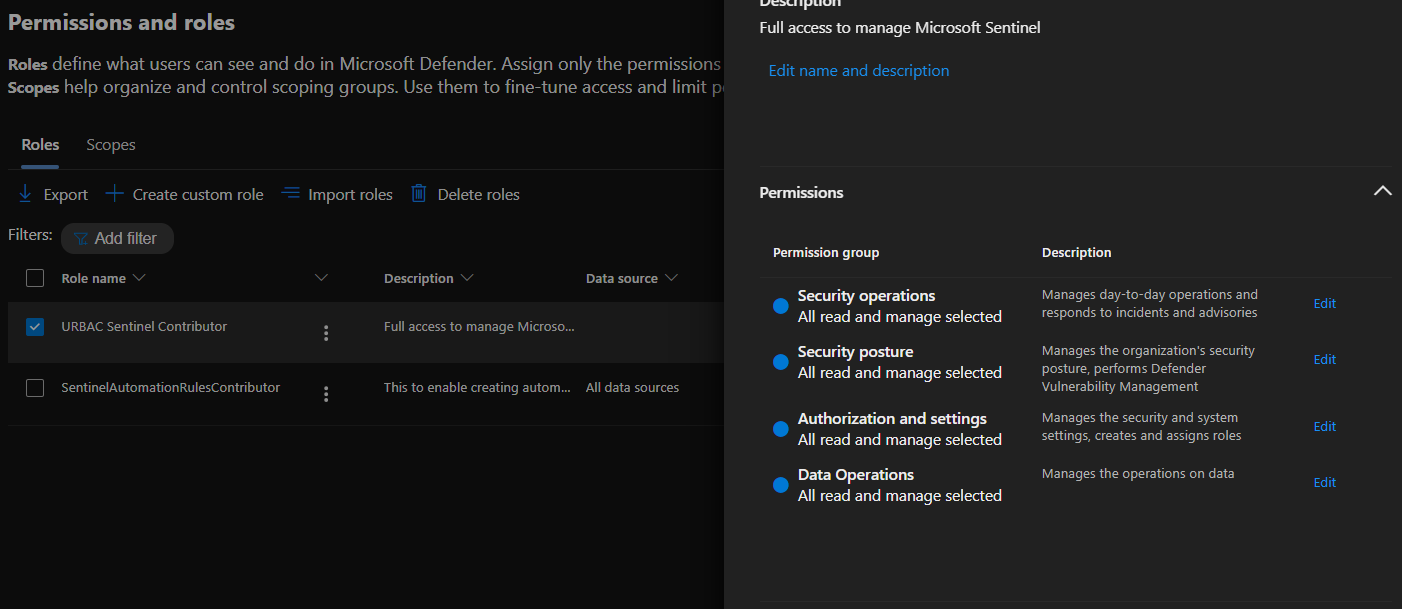Click the 'Full access to manage Microso...' description cell
Image resolution: width=1402 pixels, height=609 pixels.
479,326
